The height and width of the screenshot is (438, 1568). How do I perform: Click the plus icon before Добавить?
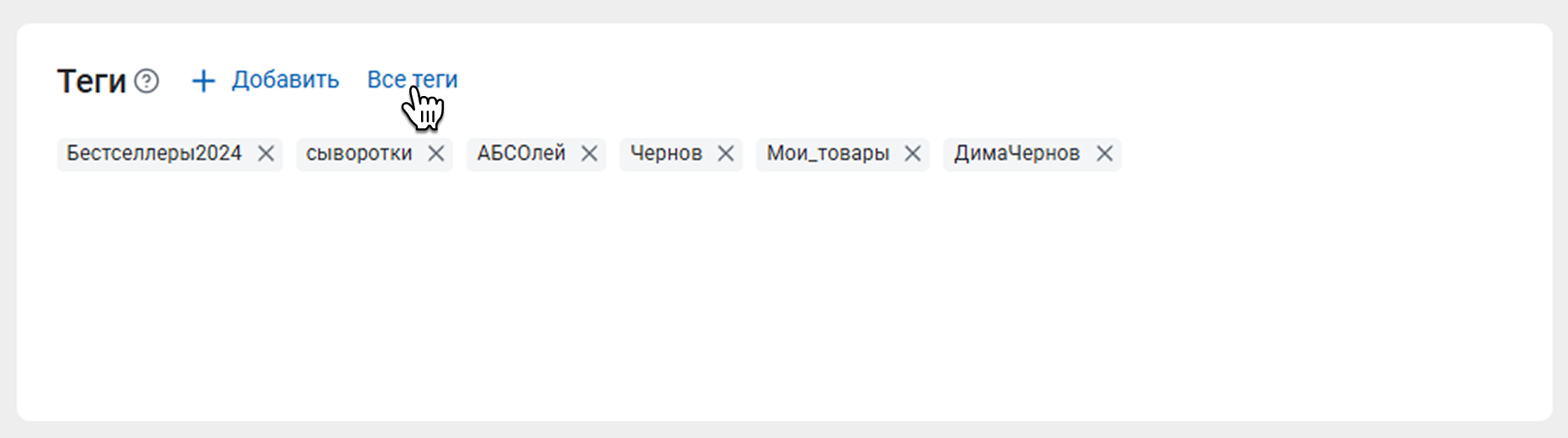click(203, 81)
